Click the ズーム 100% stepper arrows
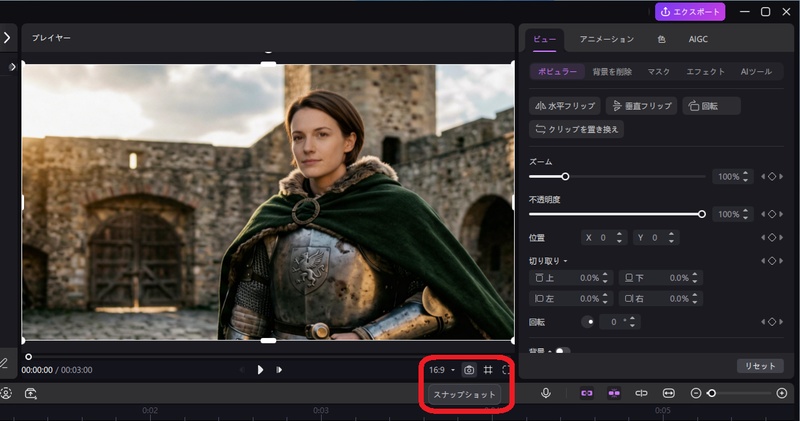The width and height of the screenshot is (800, 421). click(745, 177)
